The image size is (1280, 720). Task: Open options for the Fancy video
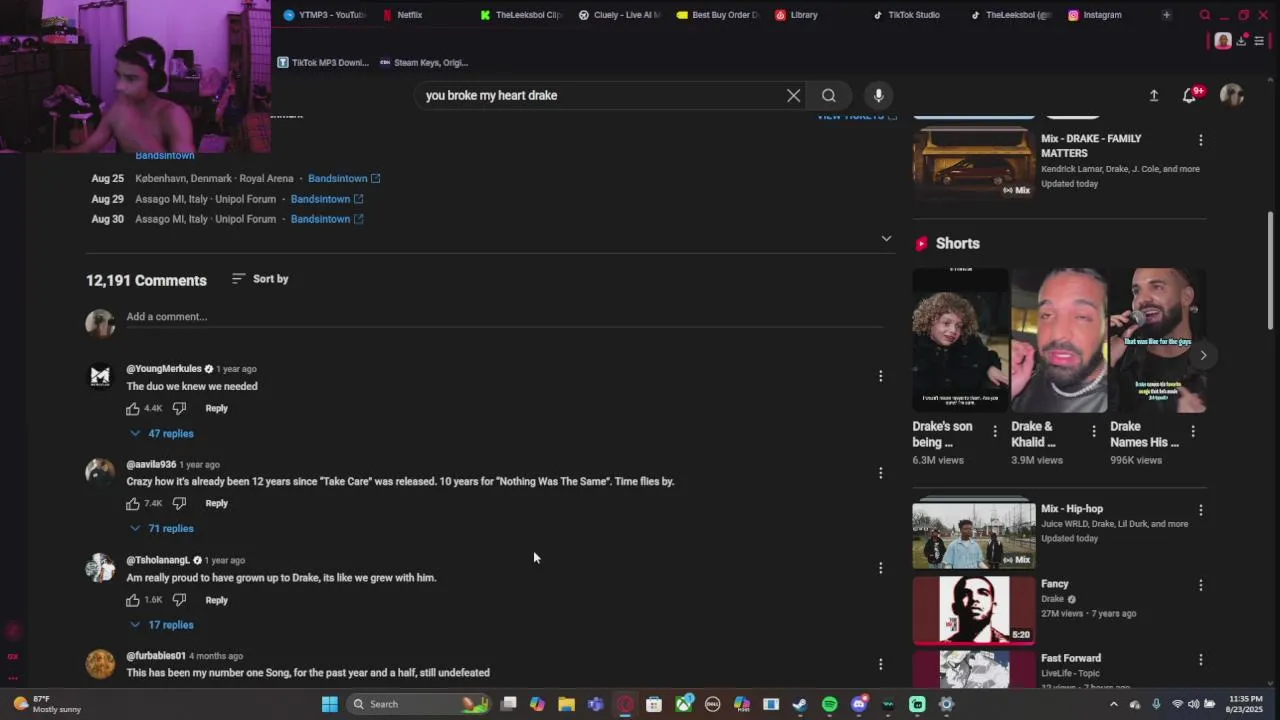pos(1200,585)
